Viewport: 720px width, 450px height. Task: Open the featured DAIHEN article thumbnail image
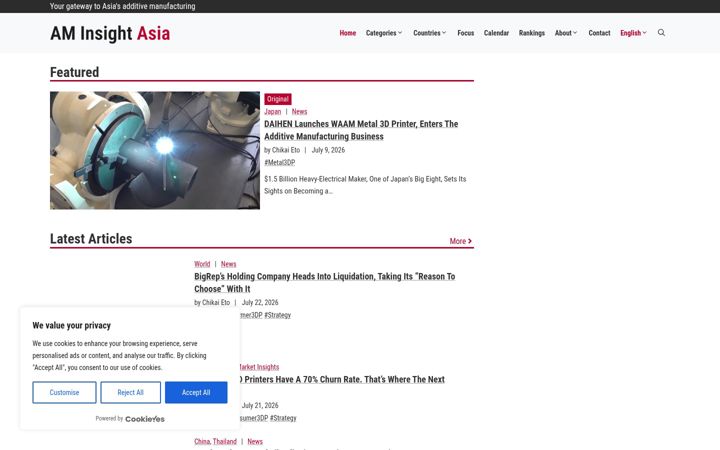pyautogui.click(x=155, y=150)
